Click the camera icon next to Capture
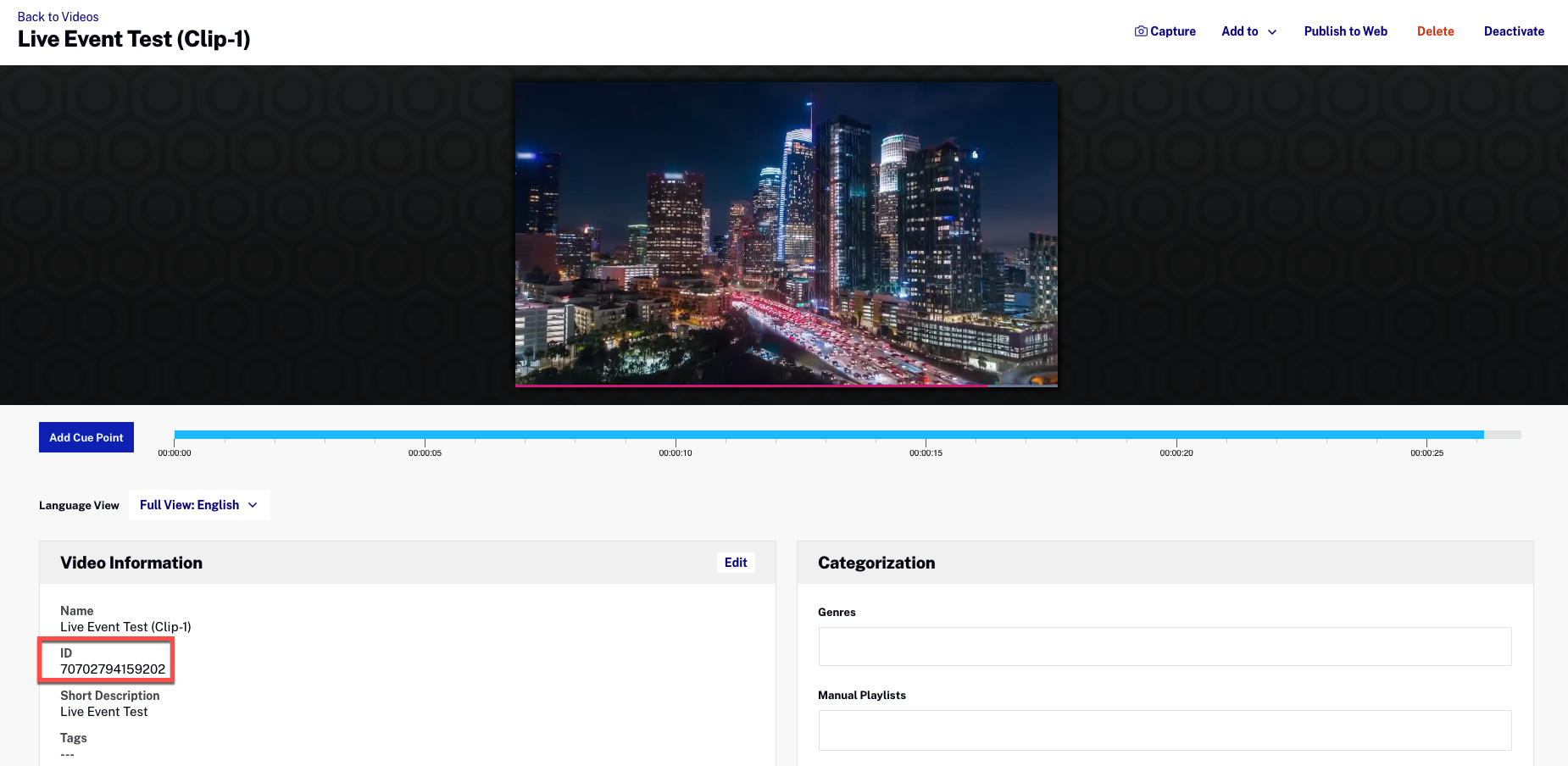Viewport: 1568px width, 766px height. point(1141,31)
